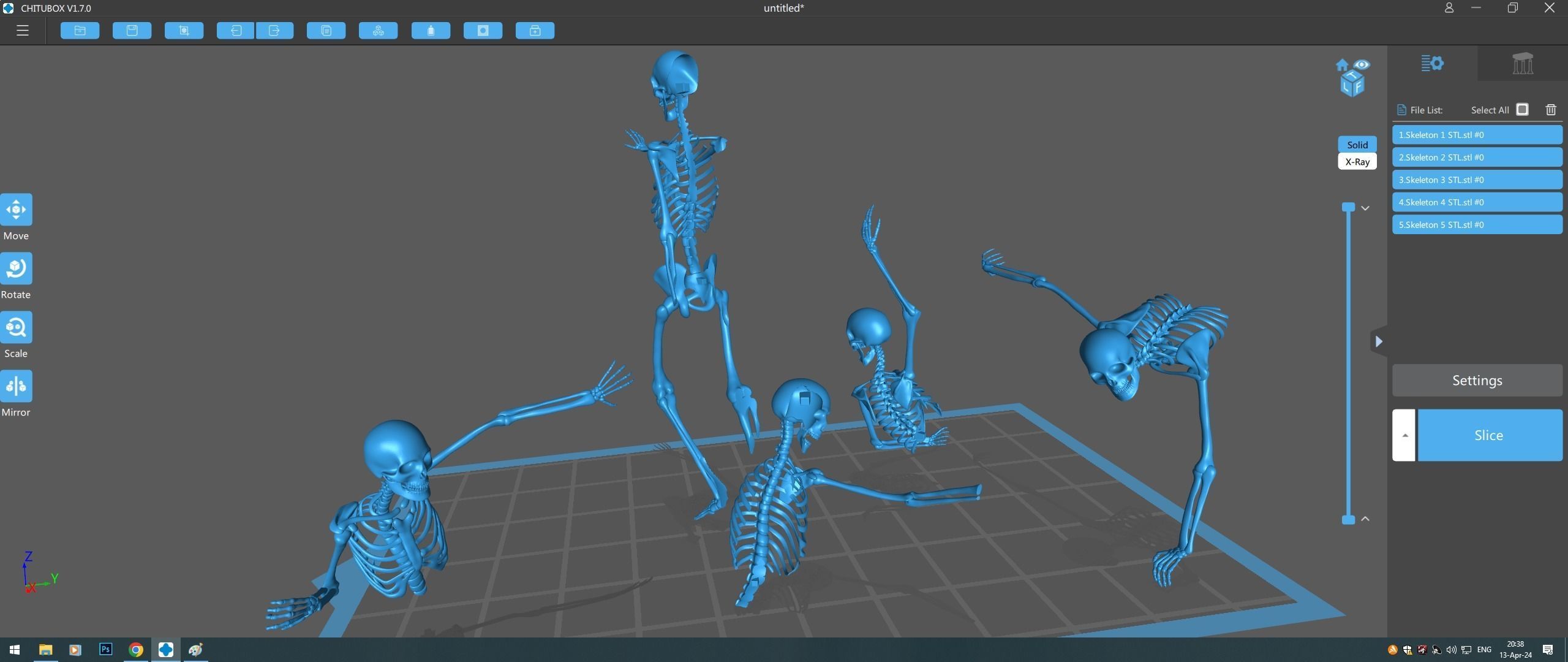This screenshot has height=662, width=1568.
Task: Select 3.Skeleton 3 STL.stl in file list
Action: 1476,180
